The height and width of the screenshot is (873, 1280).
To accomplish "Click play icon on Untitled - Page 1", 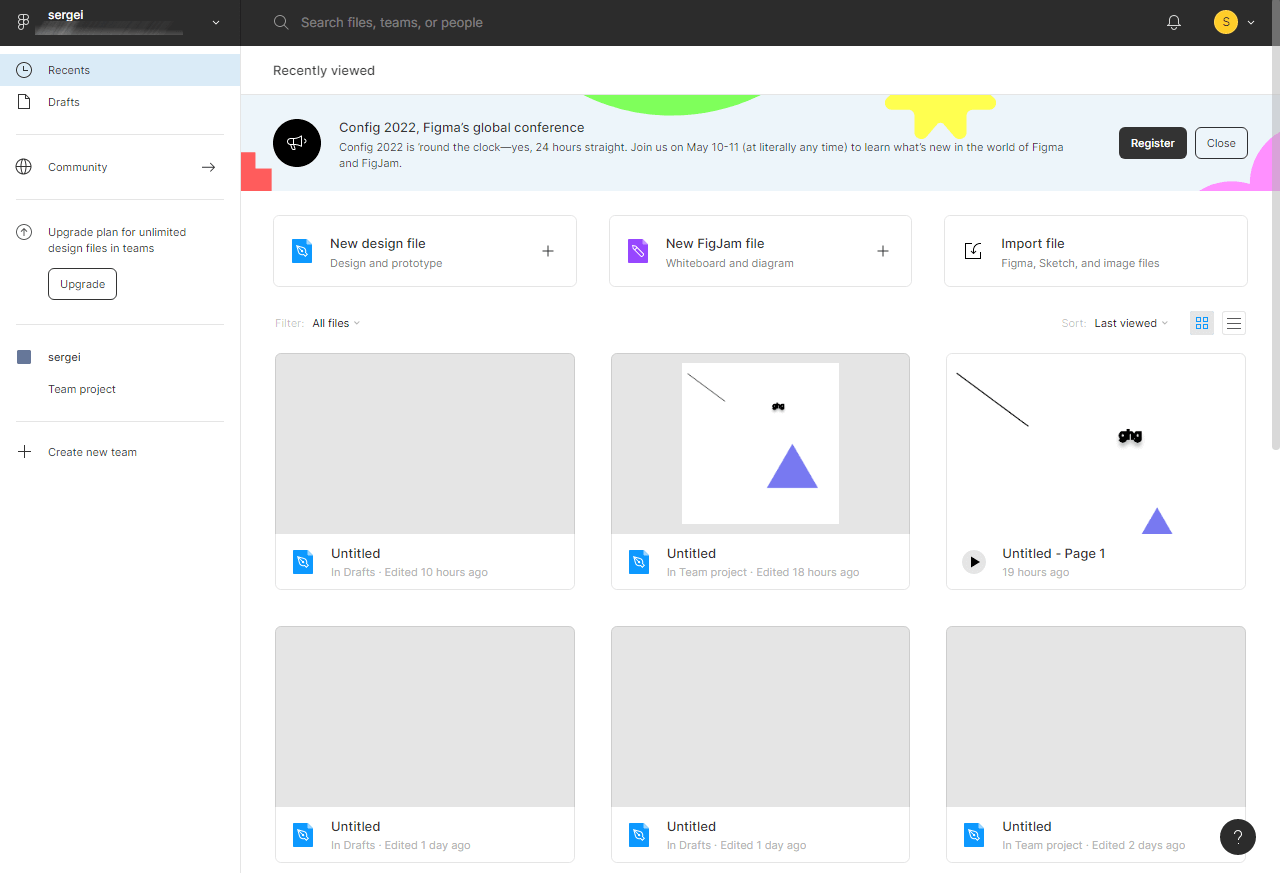I will pyautogui.click(x=974, y=562).
